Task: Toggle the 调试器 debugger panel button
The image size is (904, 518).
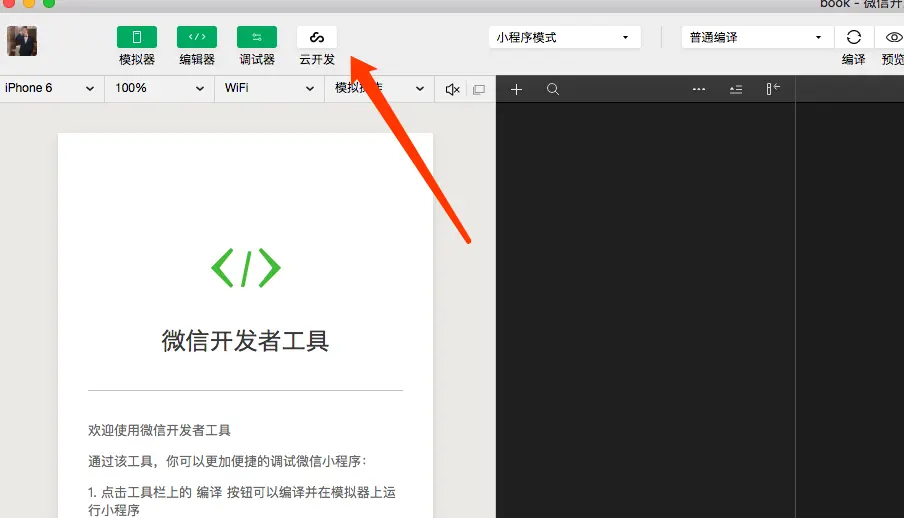Action: pos(257,37)
